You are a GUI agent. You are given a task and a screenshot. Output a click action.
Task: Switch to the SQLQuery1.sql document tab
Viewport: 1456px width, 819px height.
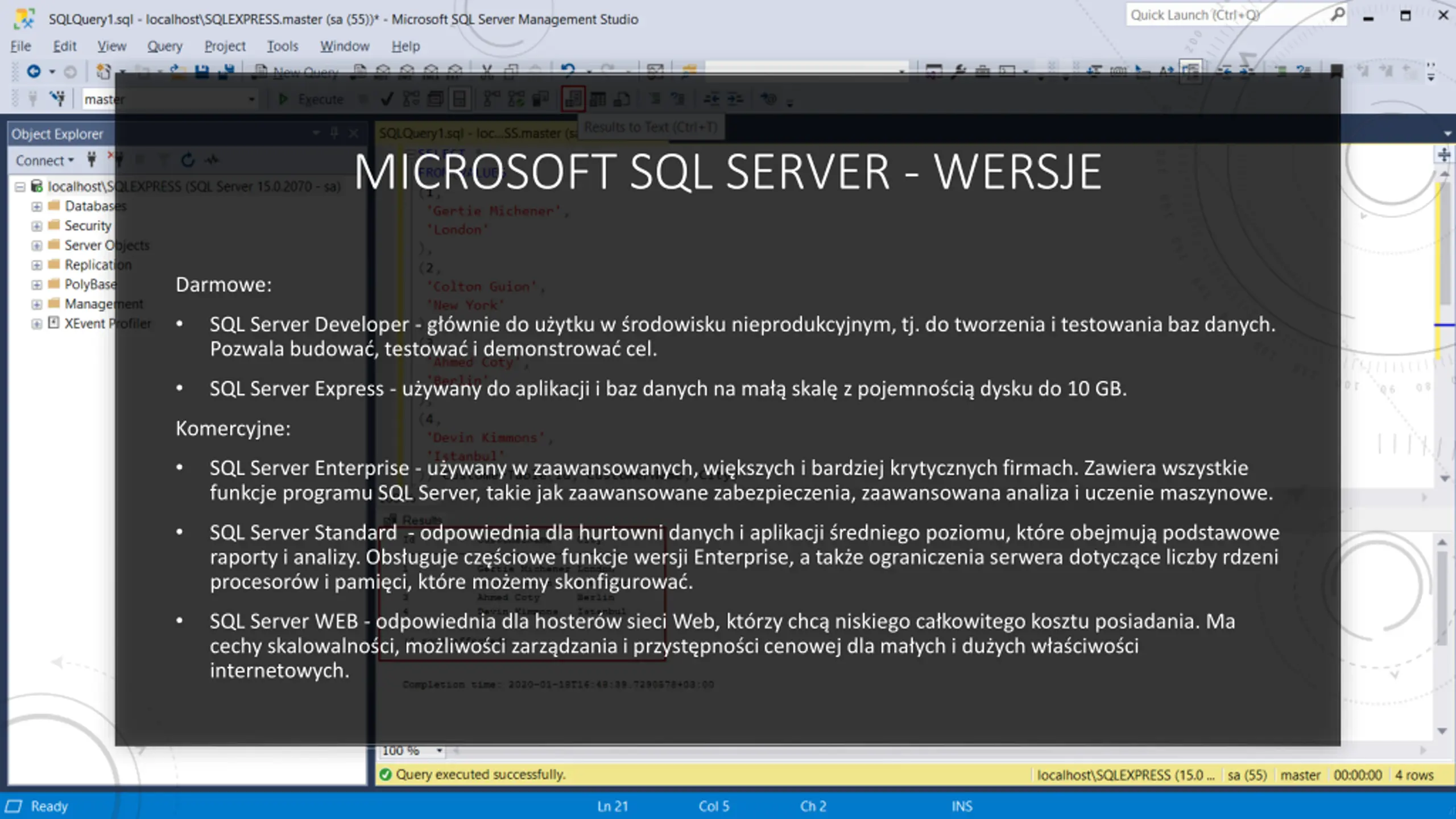[478, 133]
